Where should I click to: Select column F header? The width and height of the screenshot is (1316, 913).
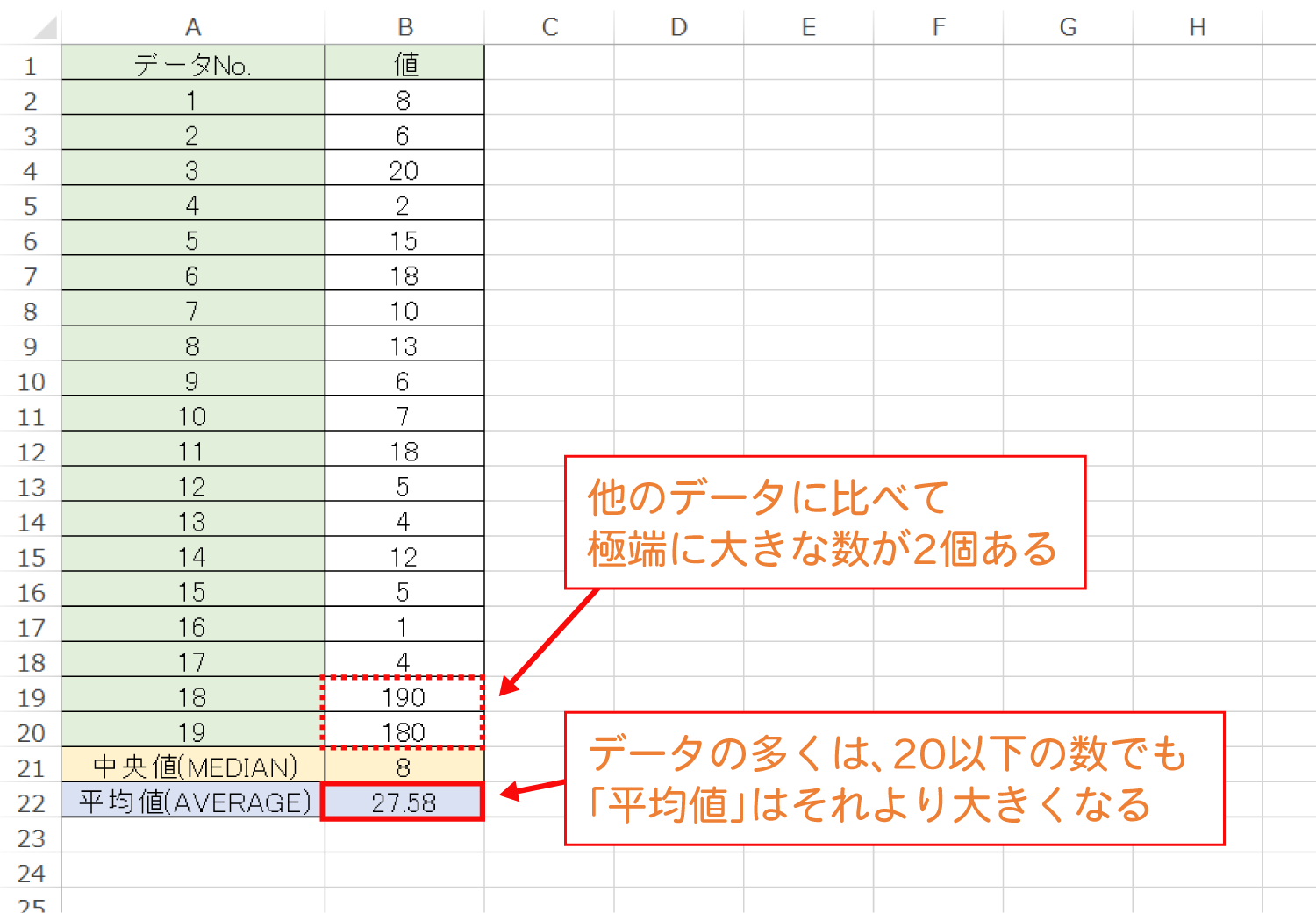tap(939, 27)
